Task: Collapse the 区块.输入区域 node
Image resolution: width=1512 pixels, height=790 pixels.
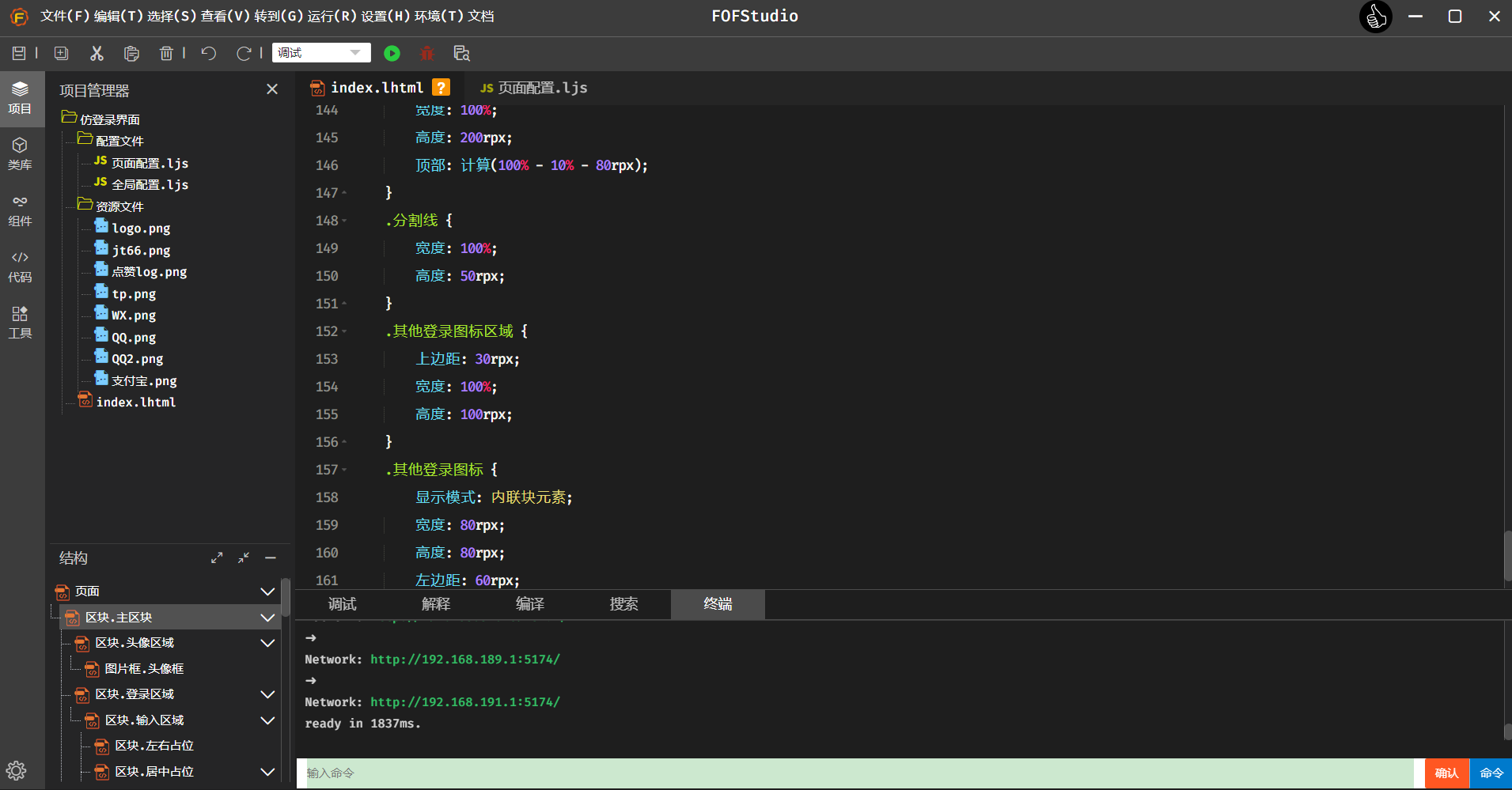Action: point(267,720)
